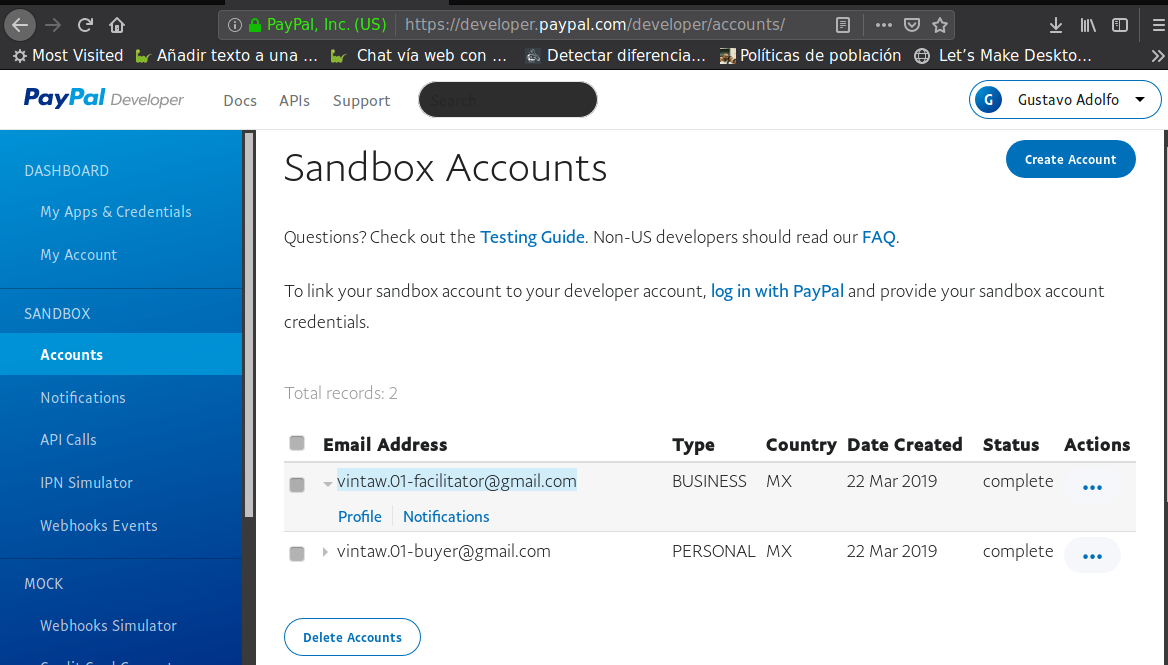
Task: Open sidebar Notifications under Sandbox
Action: point(83,398)
